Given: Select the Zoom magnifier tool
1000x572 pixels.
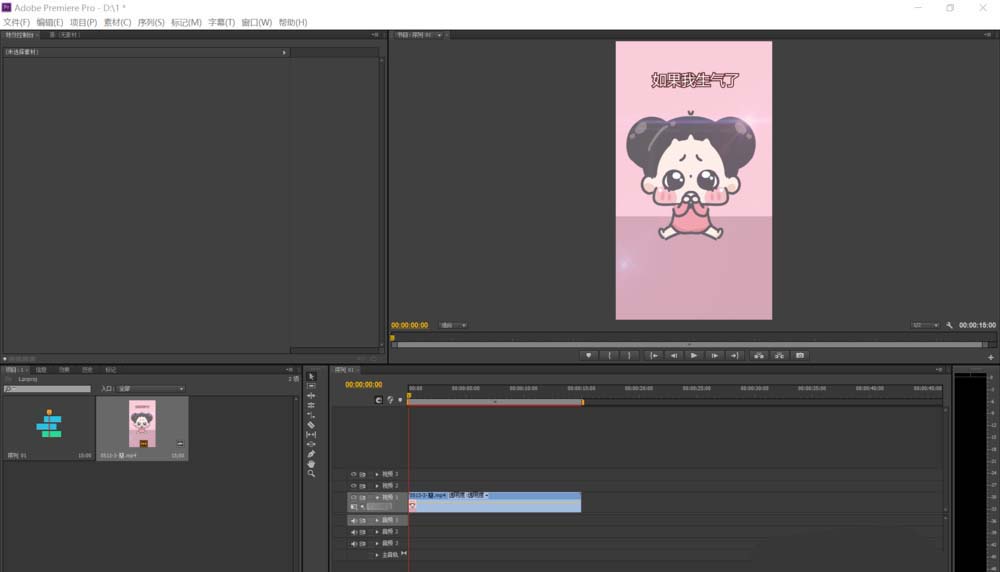Looking at the screenshot, I should (311, 473).
